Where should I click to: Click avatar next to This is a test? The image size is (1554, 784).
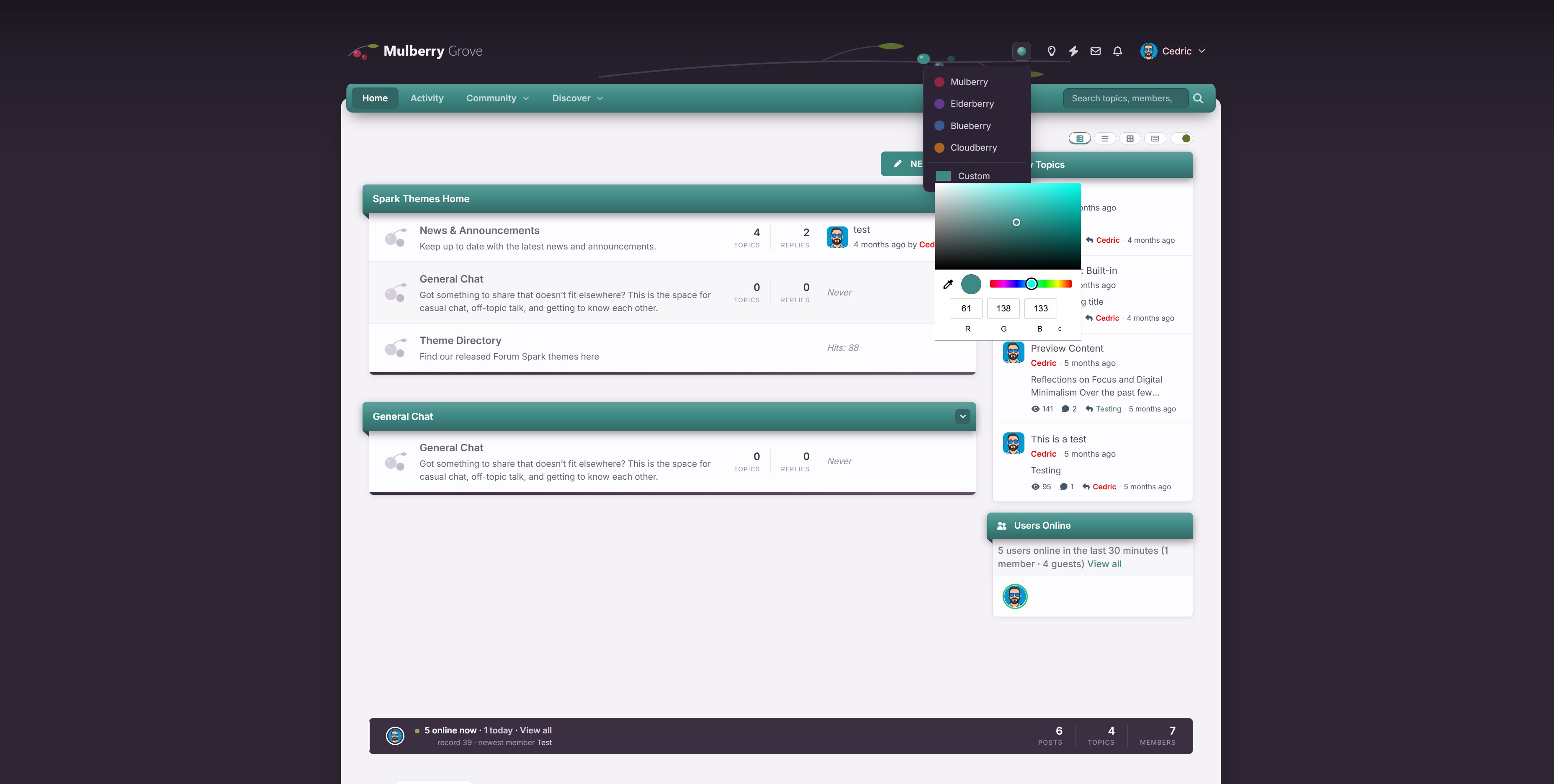[x=1013, y=443]
